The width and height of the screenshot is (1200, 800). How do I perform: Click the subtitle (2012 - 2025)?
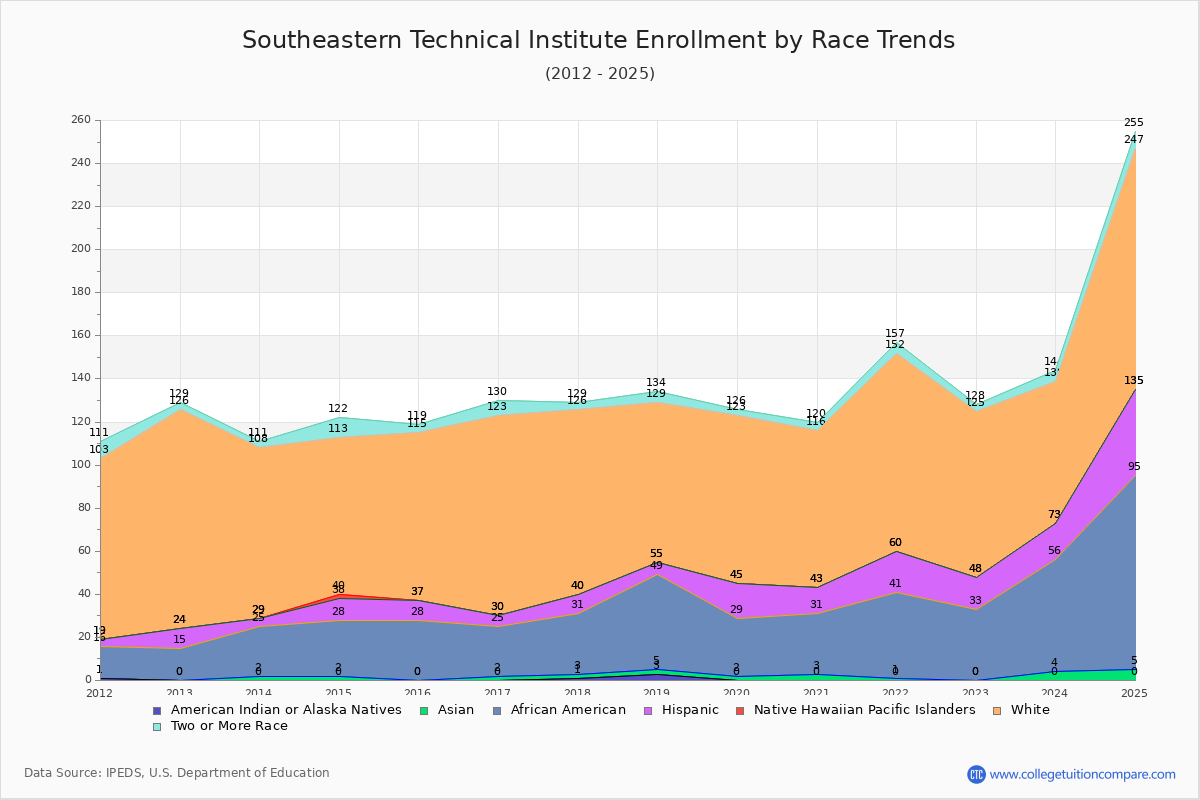pos(600,74)
